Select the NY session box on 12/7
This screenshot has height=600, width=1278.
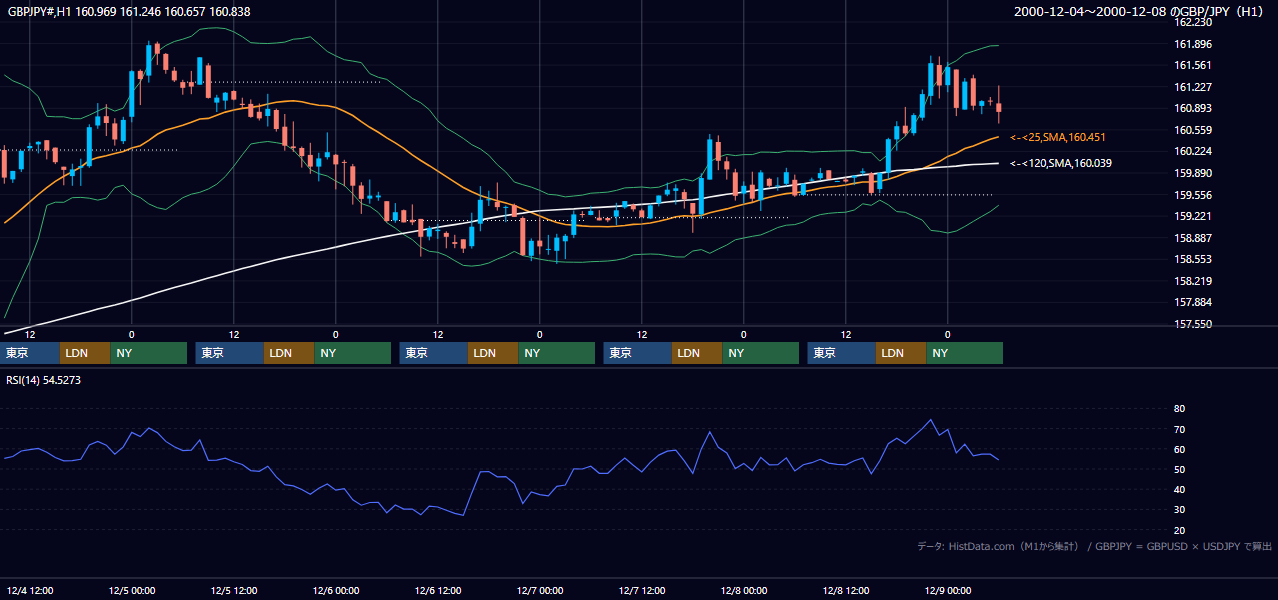point(761,353)
